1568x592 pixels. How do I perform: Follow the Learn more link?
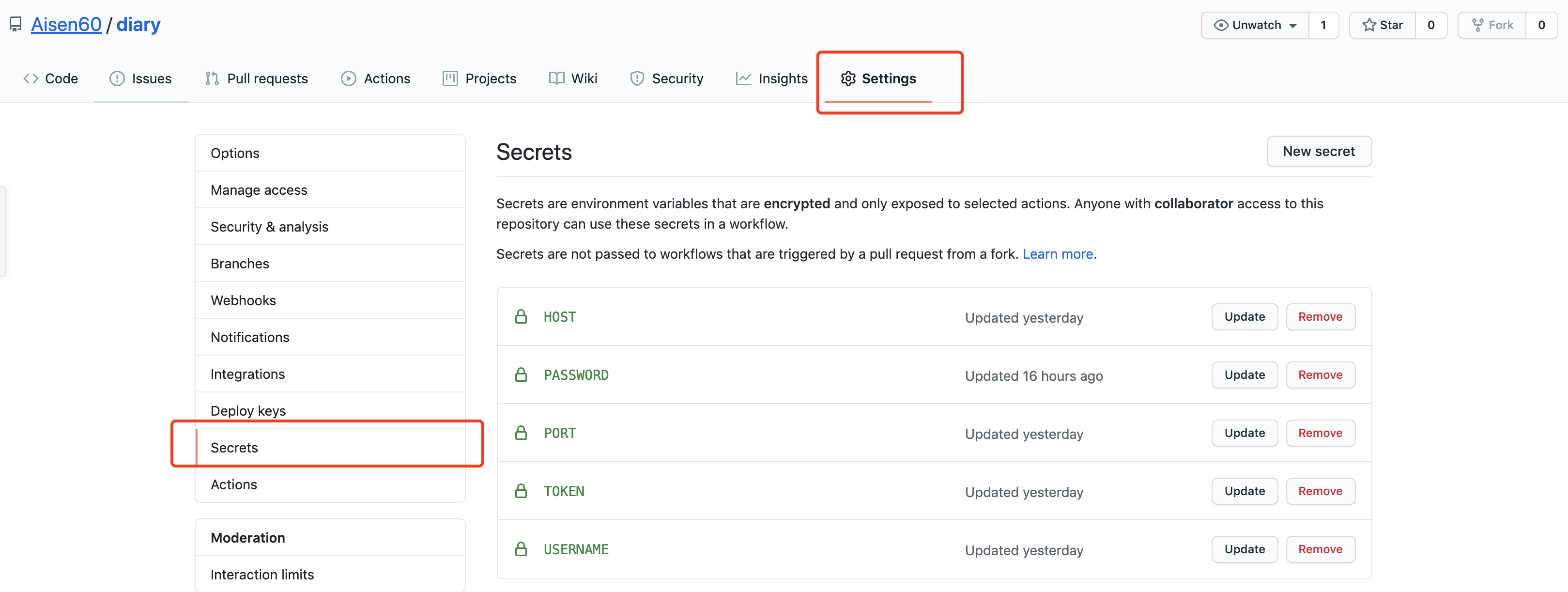pyautogui.click(x=1057, y=254)
